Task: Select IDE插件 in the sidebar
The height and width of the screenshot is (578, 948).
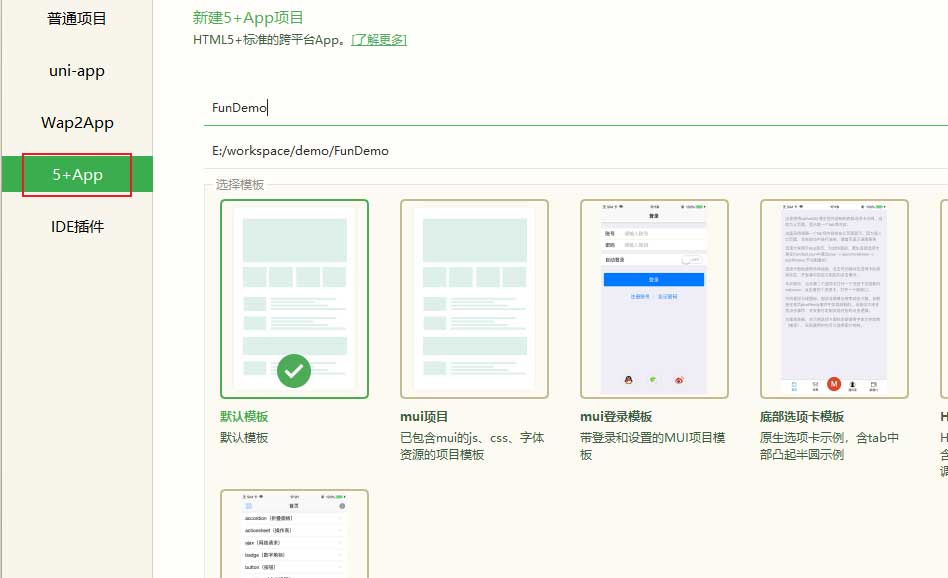Action: click(76, 226)
